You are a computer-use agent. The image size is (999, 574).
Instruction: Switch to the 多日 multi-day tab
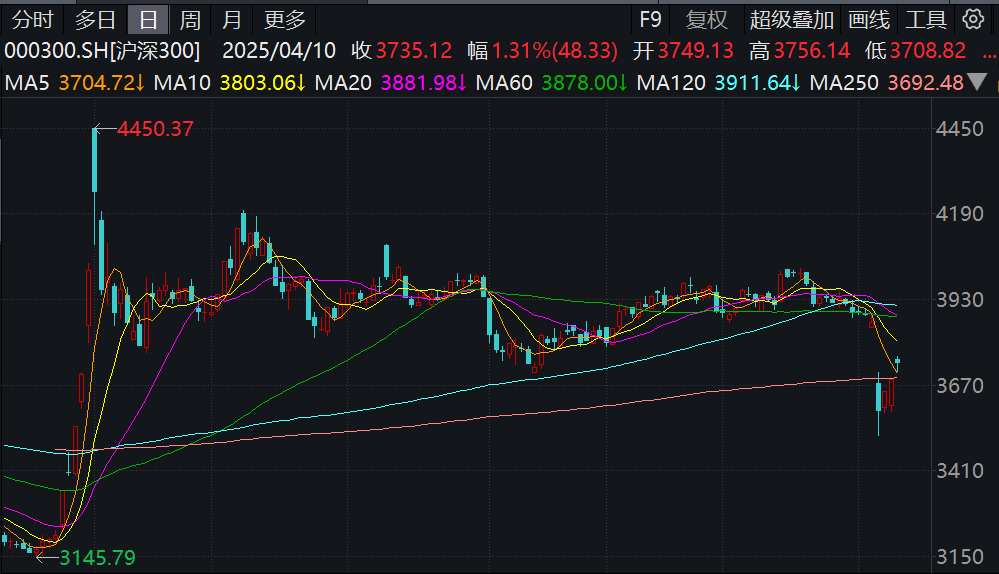point(96,19)
